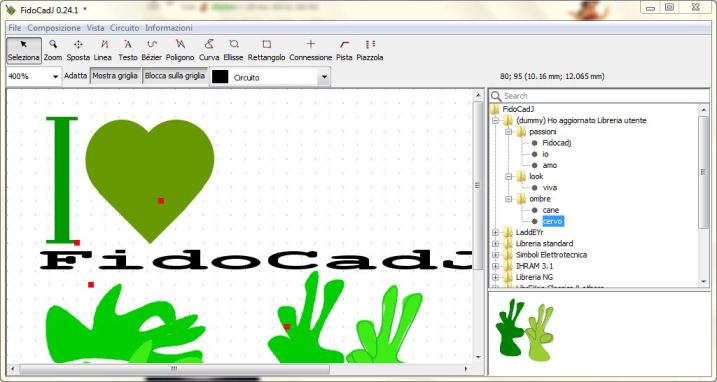Minimize the FidoCadJ window
This screenshot has height=382, width=717.
[x=650, y=7]
